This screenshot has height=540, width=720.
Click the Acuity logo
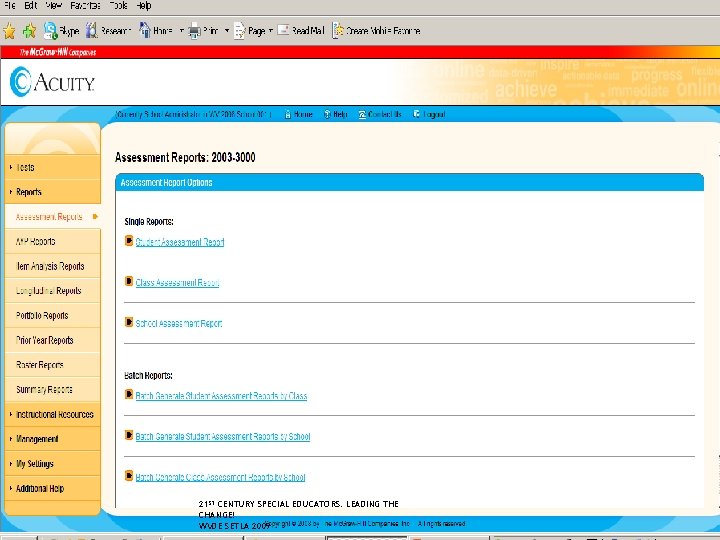coord(52,82)
